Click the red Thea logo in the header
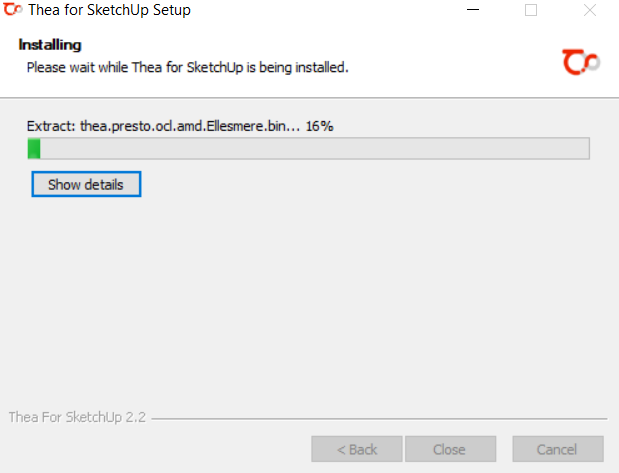Screen dimensions: 619x473 coord(581,62)
